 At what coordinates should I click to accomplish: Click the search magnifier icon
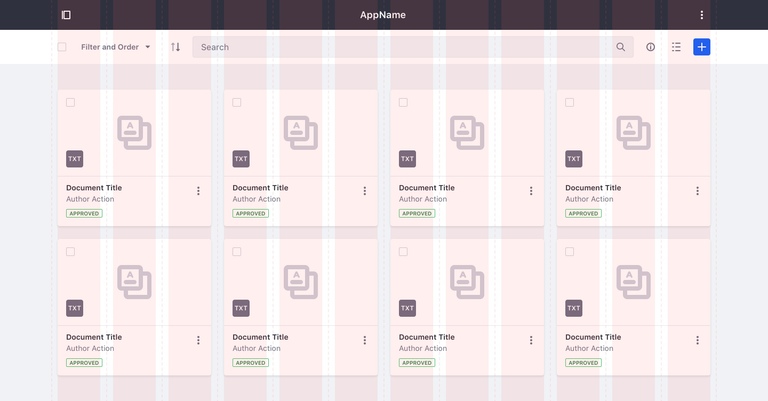pyautogui.click(x=621, y=47)
